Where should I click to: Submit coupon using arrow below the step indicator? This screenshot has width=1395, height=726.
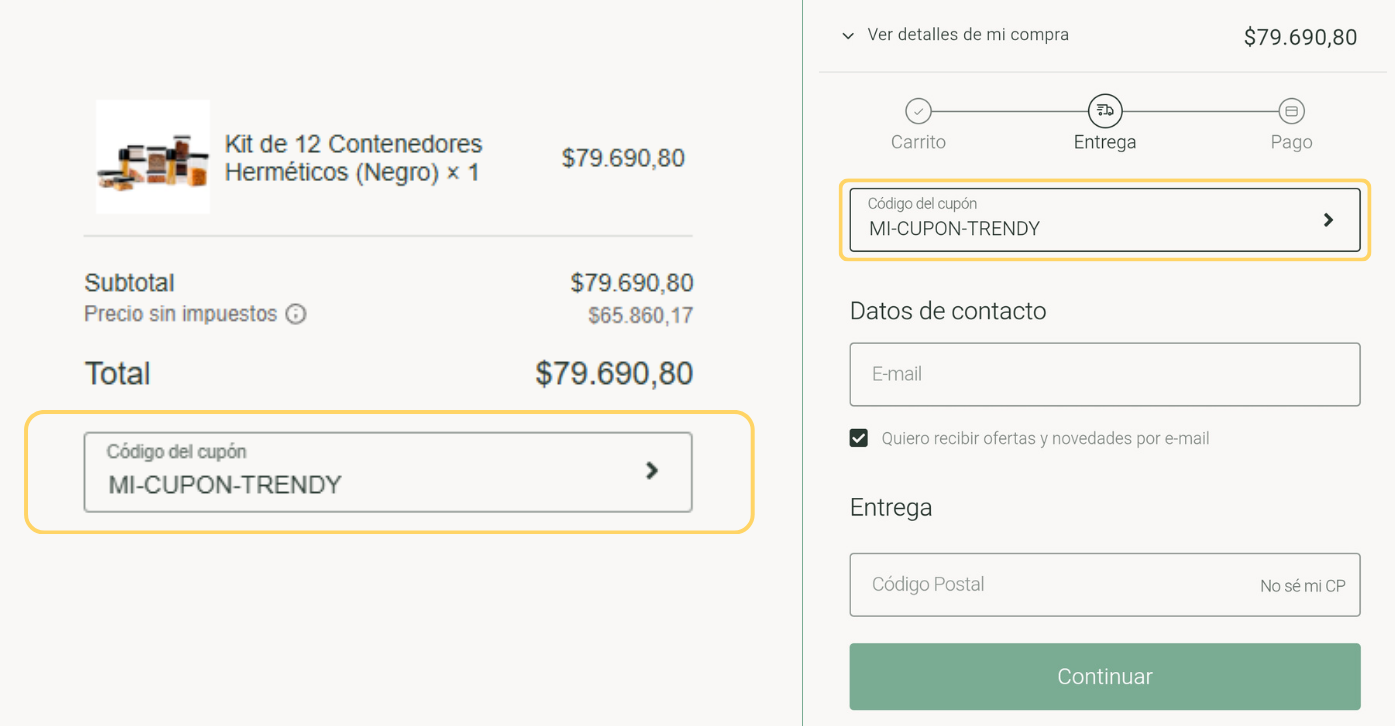coord(1328,220)
